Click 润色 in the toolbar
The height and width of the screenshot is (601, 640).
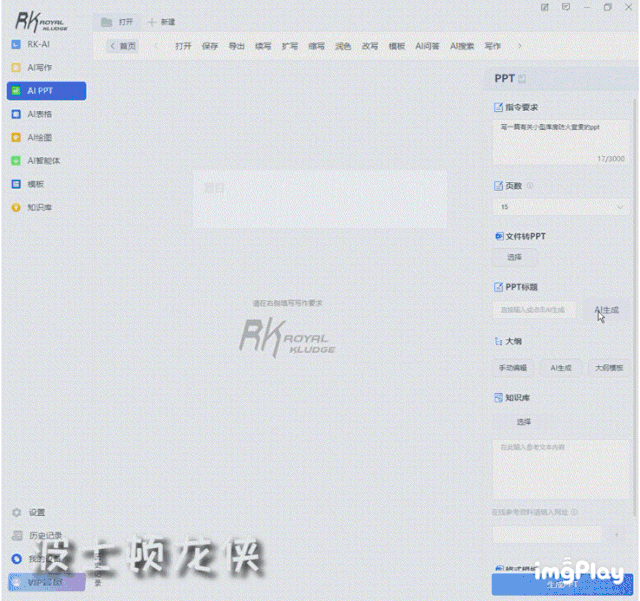[343, 46]
